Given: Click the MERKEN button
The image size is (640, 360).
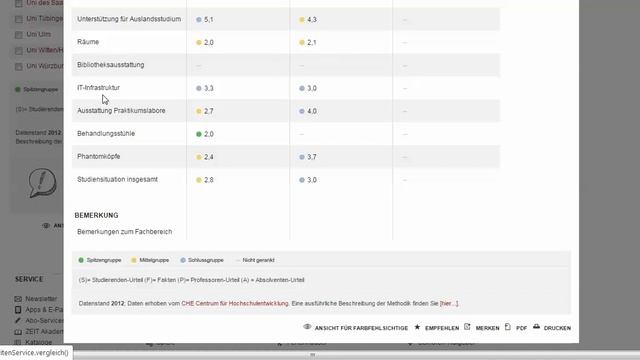Looking at the screenshot, I should coord(487,328).
